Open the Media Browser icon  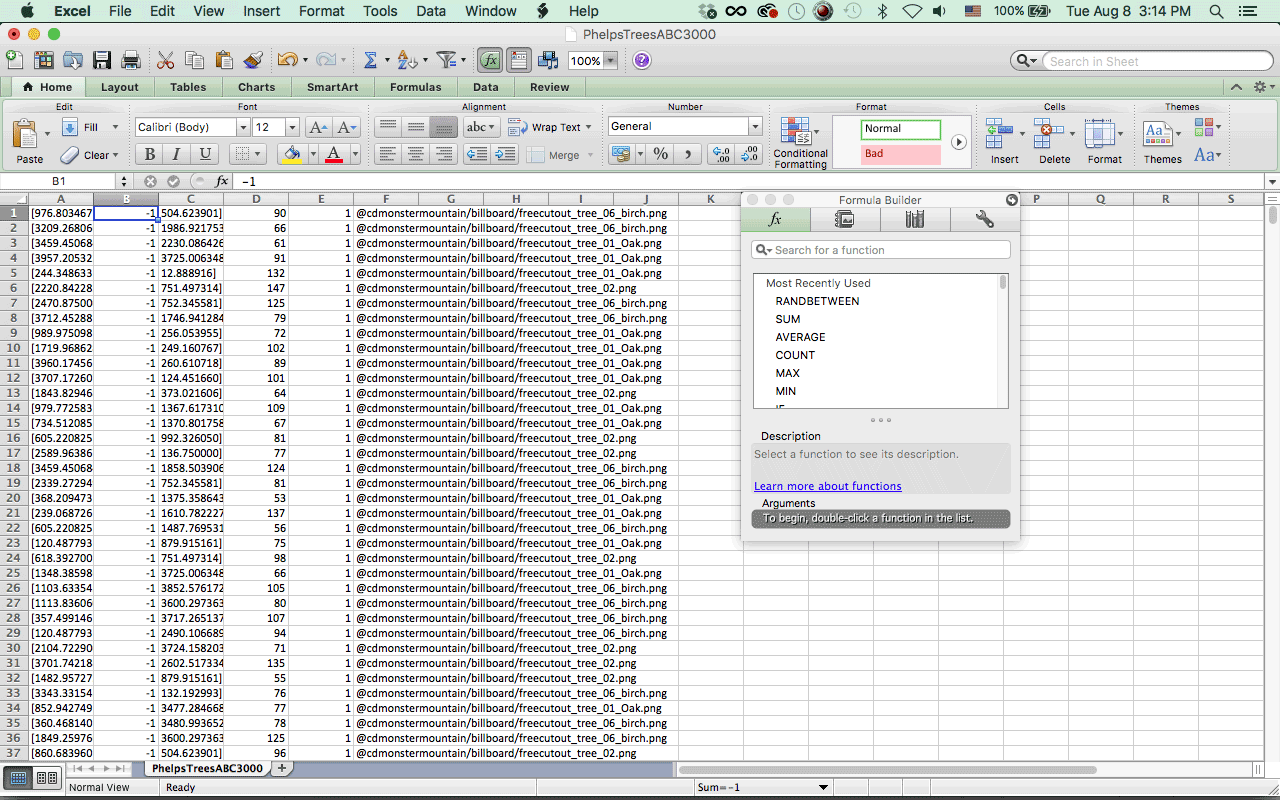[x=547, y=60]
